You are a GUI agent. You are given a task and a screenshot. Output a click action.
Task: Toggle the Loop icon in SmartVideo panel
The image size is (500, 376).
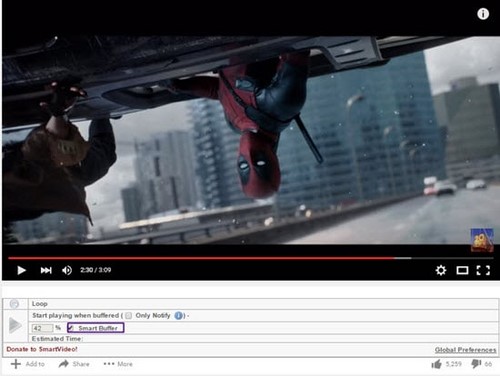tap(14, 304)
